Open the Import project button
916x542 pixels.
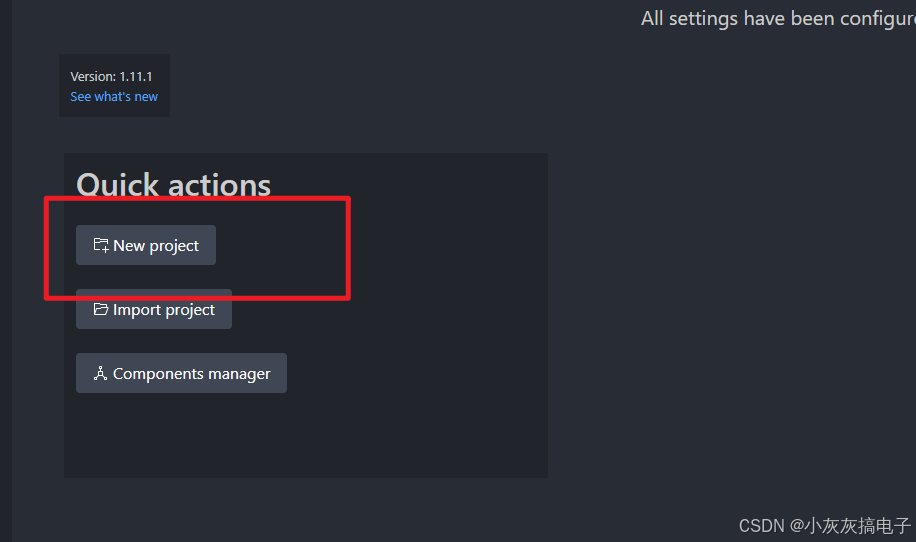point(154,309)
